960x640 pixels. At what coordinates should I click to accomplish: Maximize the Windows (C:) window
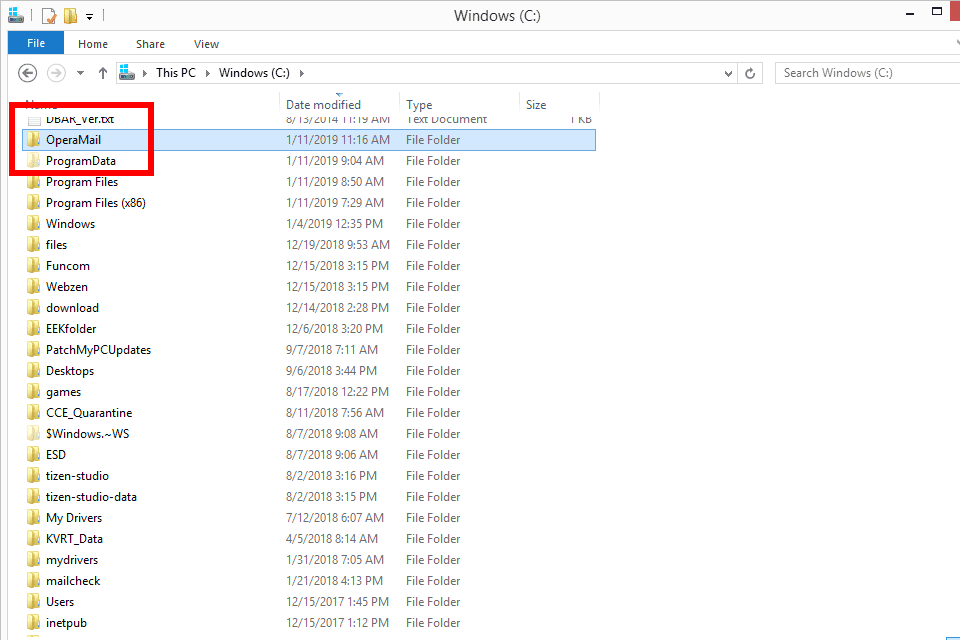click(x=937, y=12)
